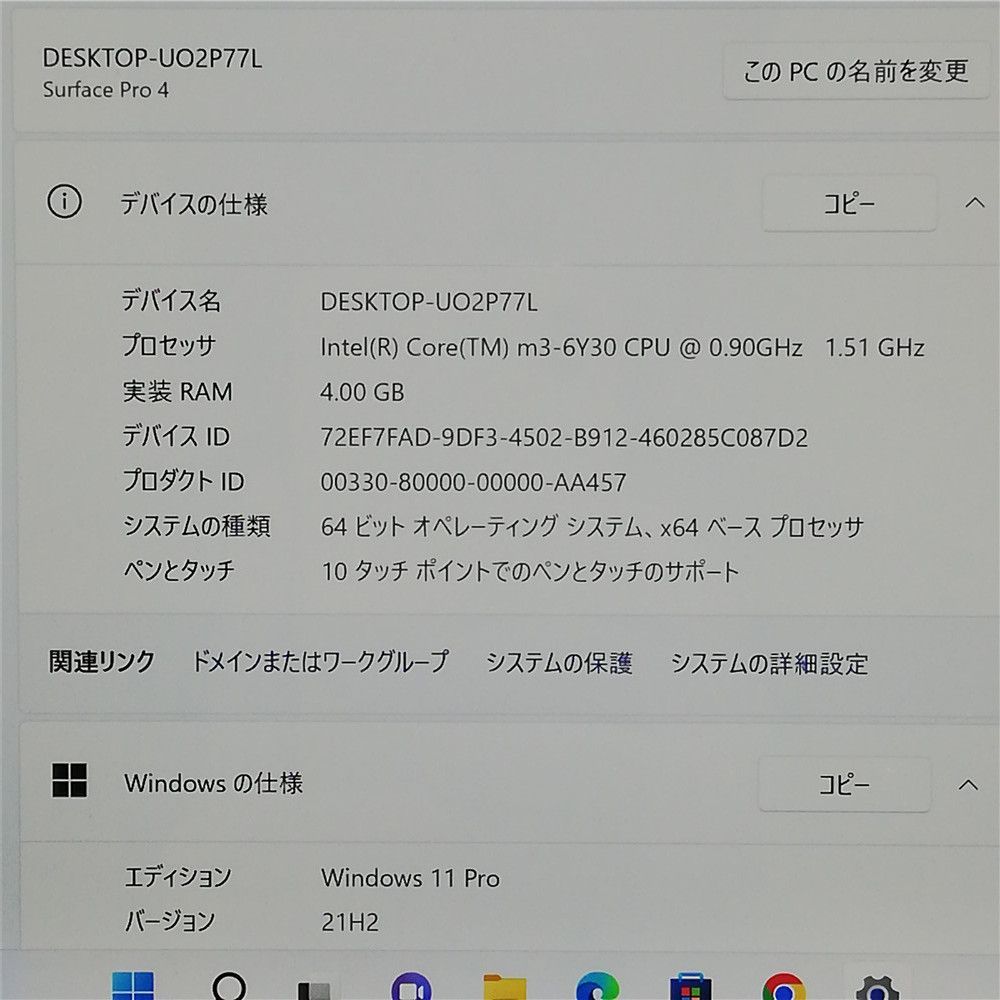Select the Windows 11 Pro edition value
The height and width of the screenshot is (1000, 1000).
tap(410, 878)
